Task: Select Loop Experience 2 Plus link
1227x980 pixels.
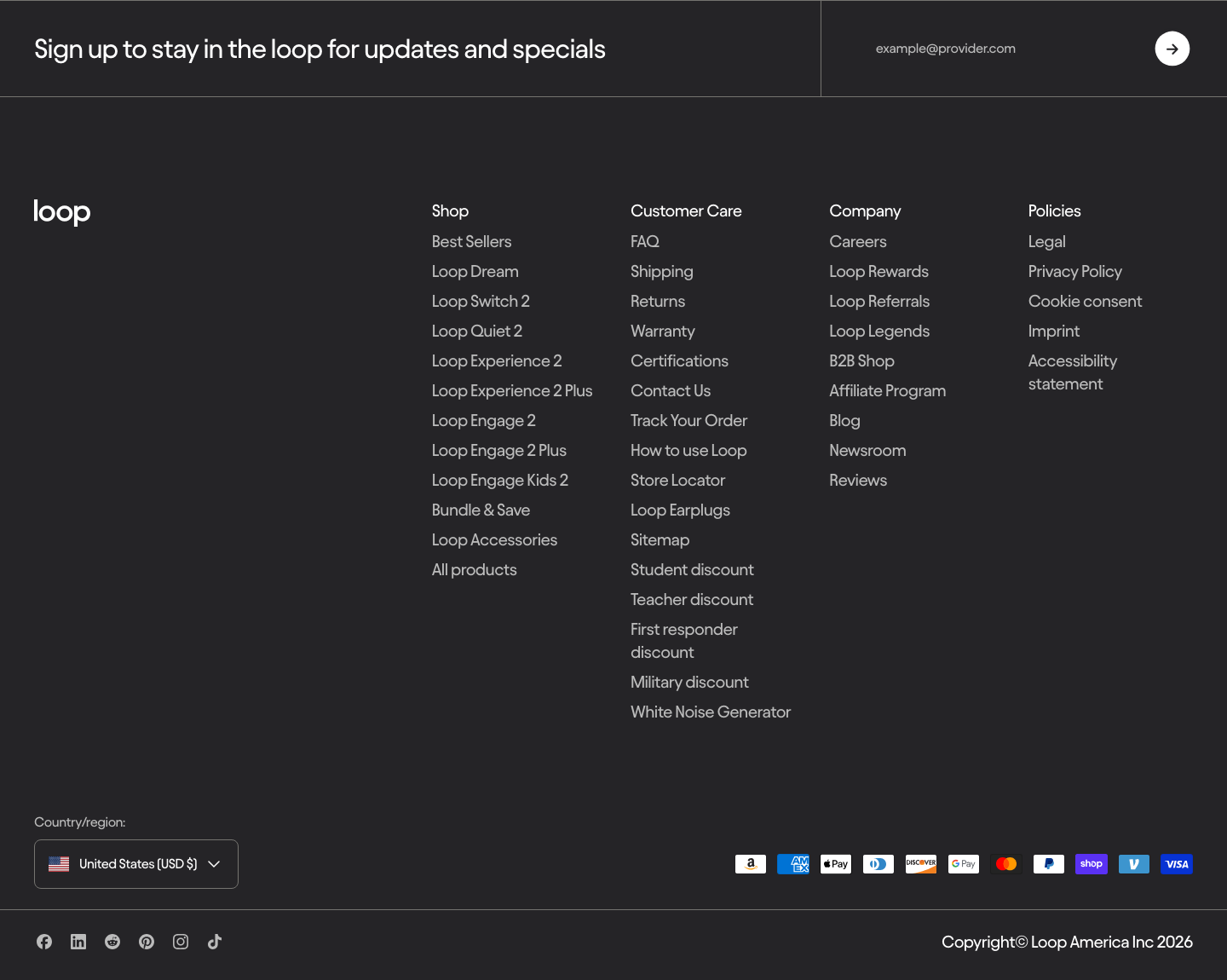Action: pos(512,390)
